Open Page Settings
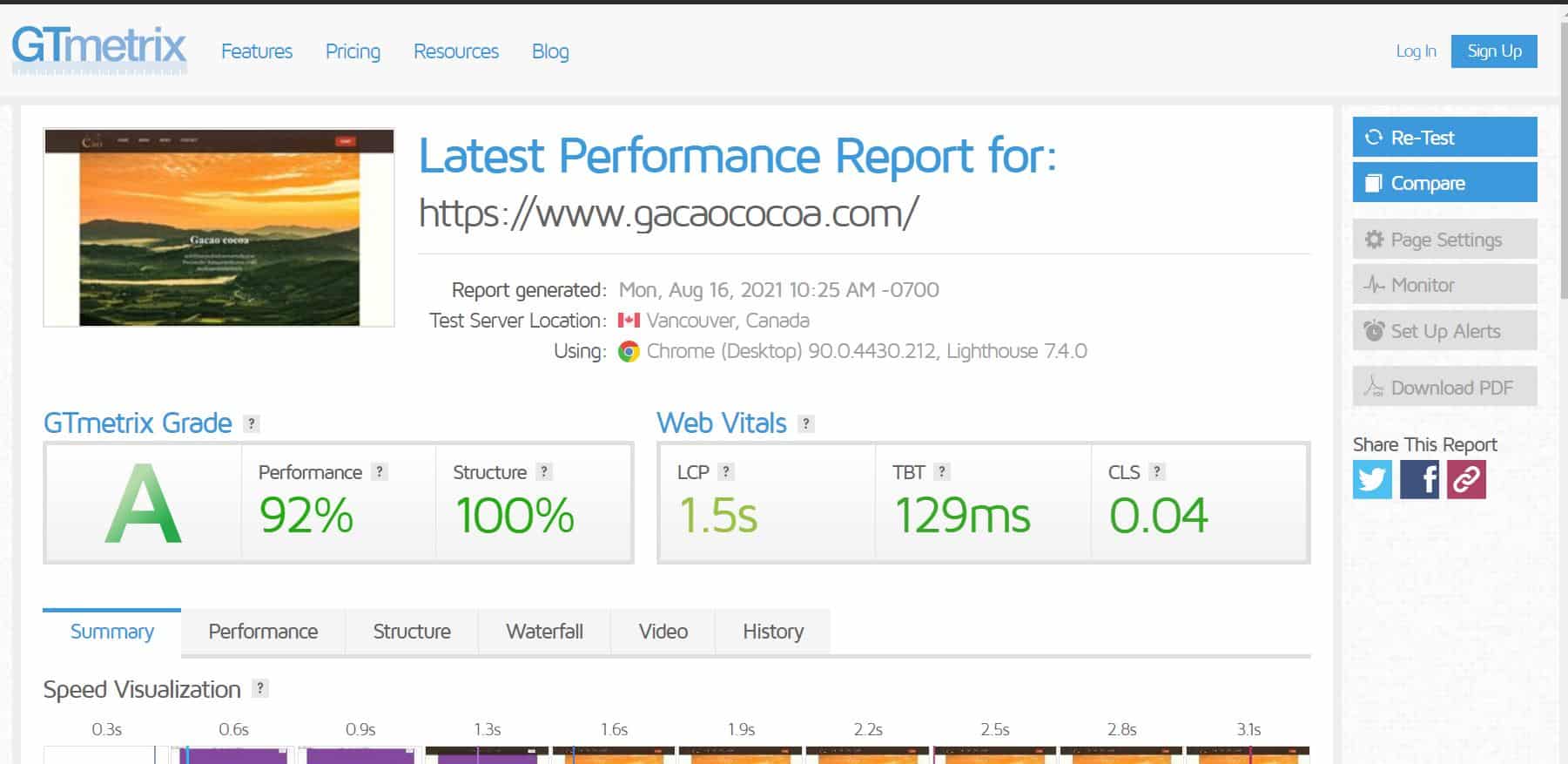 point(1444,240)
